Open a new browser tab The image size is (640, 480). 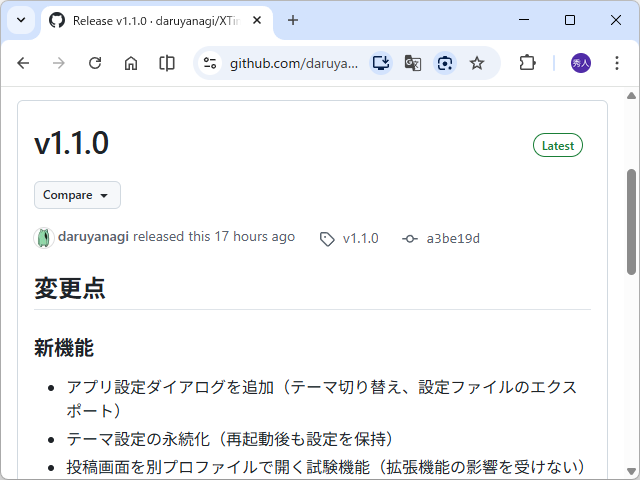[x=293, y=20]
